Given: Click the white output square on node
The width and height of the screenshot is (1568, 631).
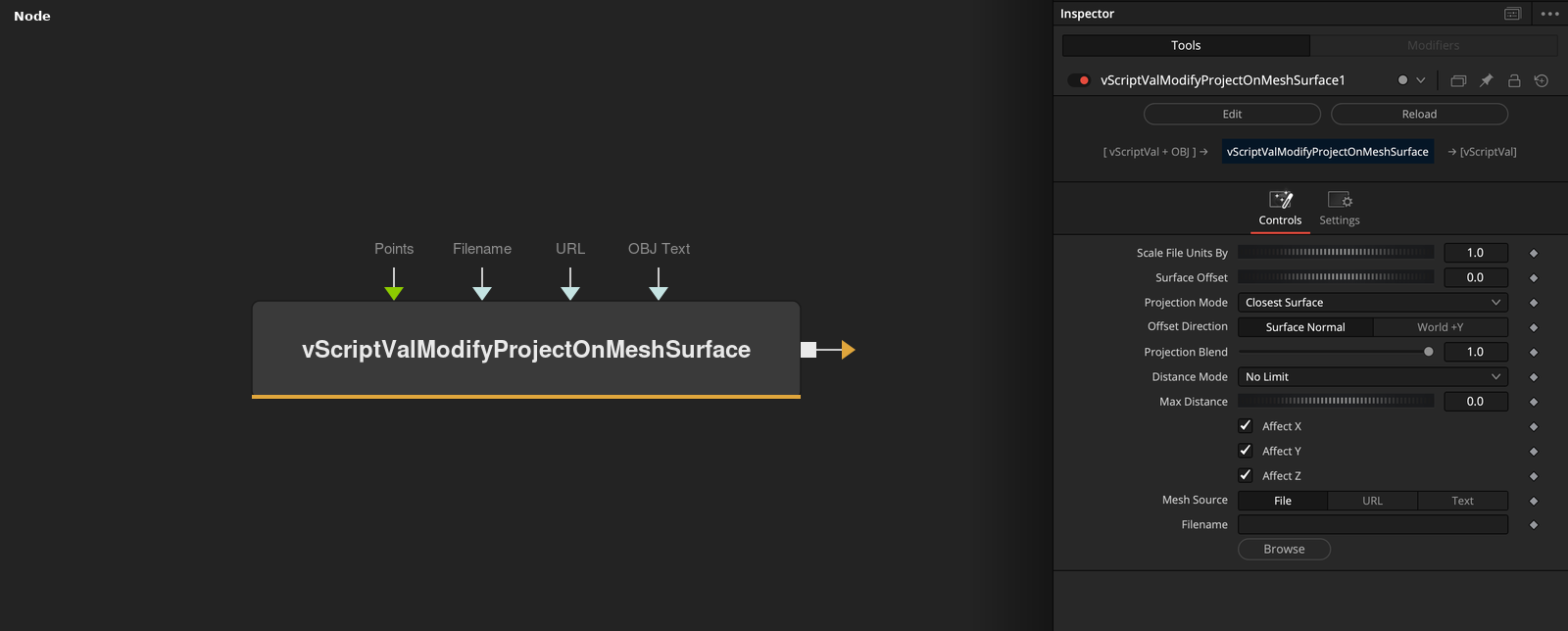Looking at the screenshot, I should point(808,350).
